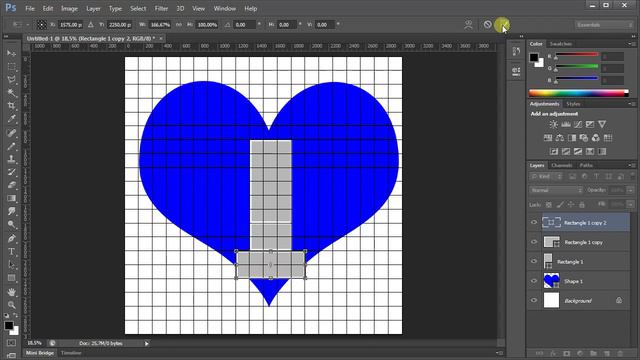Select the Dodge tool
Image resolution: width=640 pixels, height=360 pixels.
pos(11,224)
